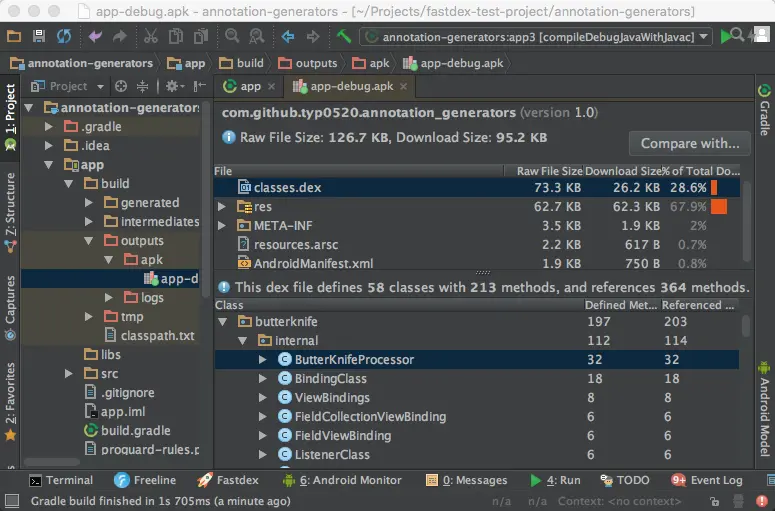Image resolution: width=775 pixels, height=511 pixels.
Task: Expand the generated folder
Action: point(88,203)
